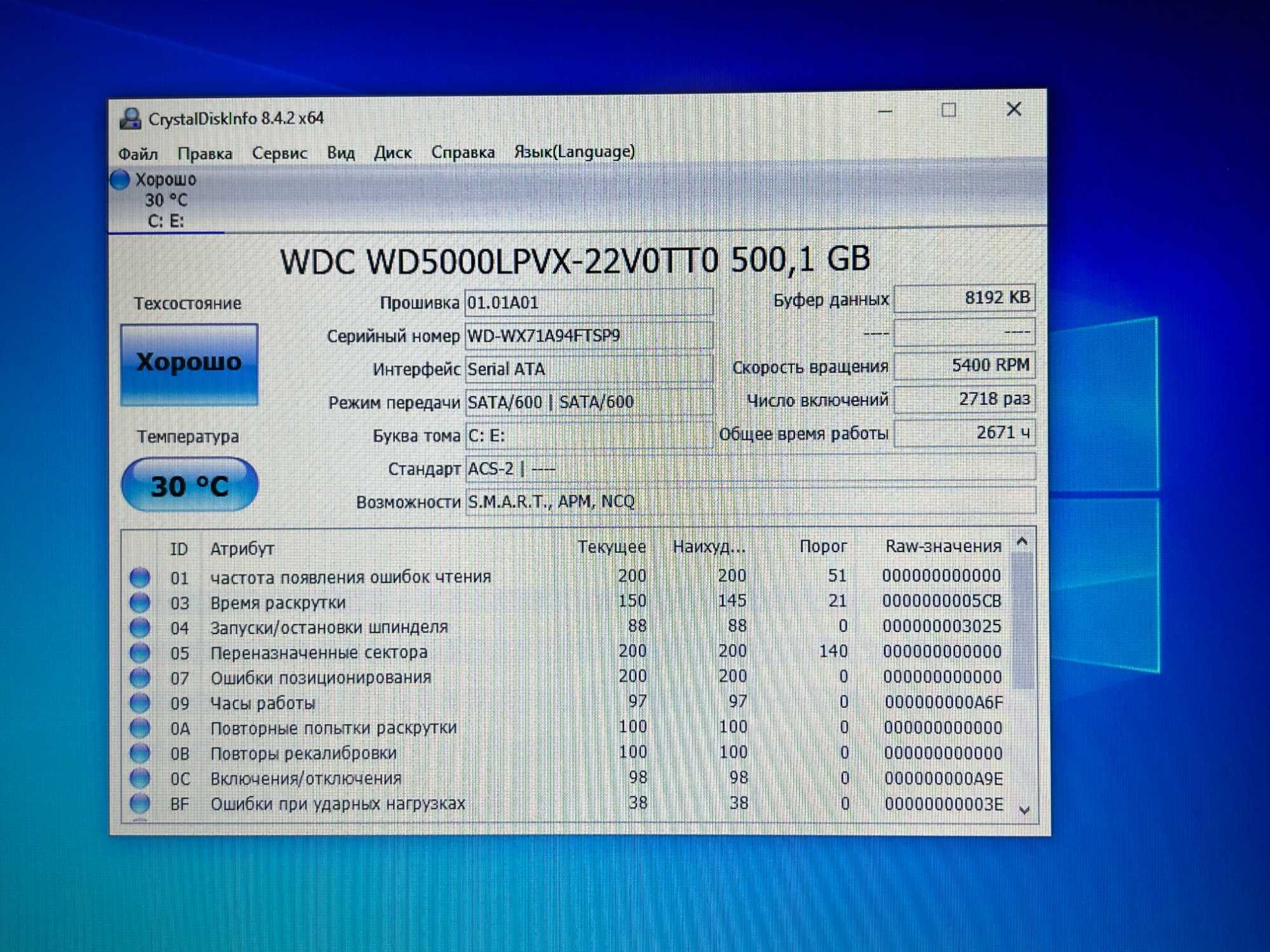This screenshot has width=1270, height=952.
Task: Click the Буква тома field C: E:
Action: click(589, 435)
